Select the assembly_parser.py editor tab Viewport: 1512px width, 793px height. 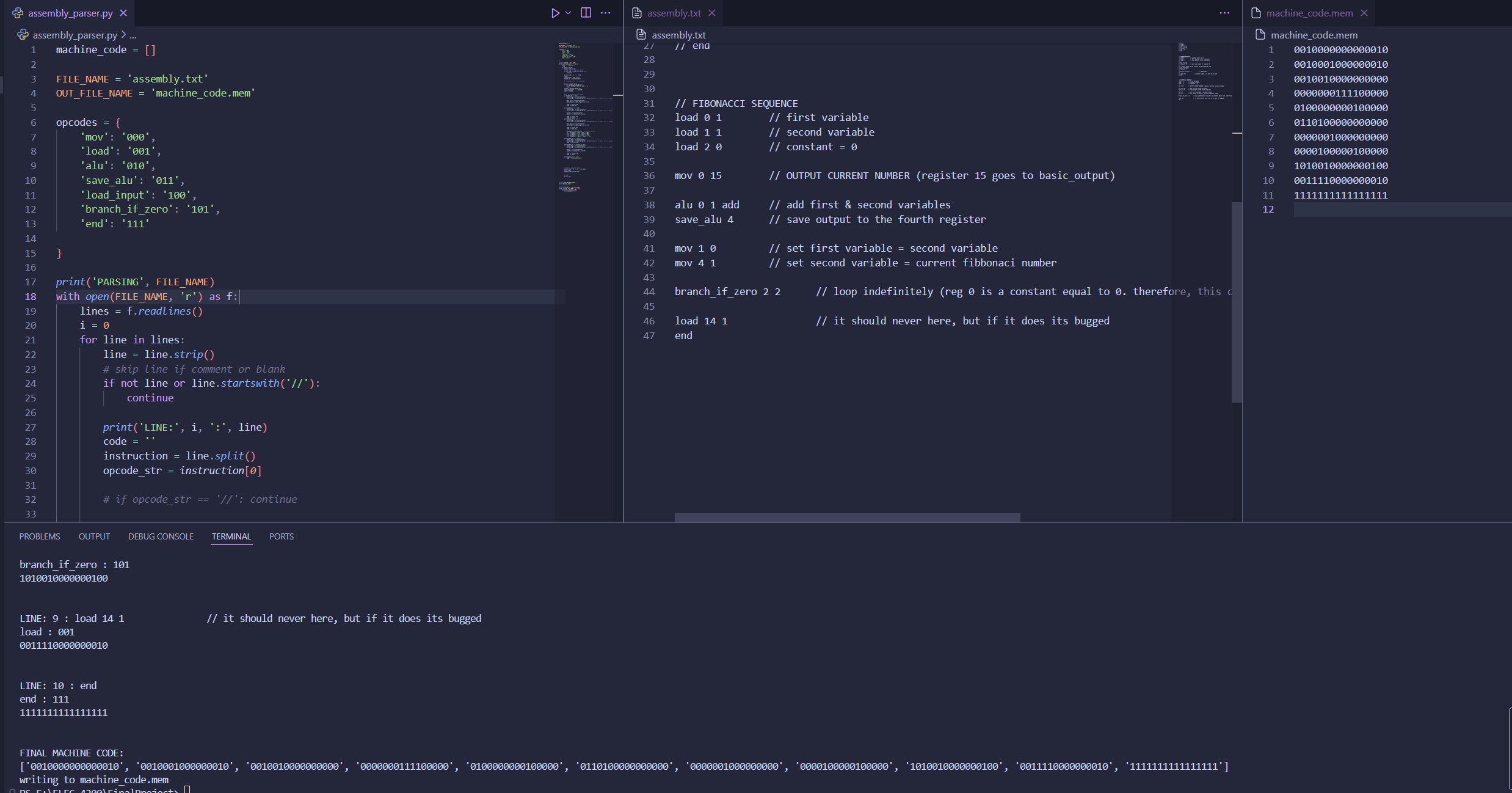[x=70, y=13]
